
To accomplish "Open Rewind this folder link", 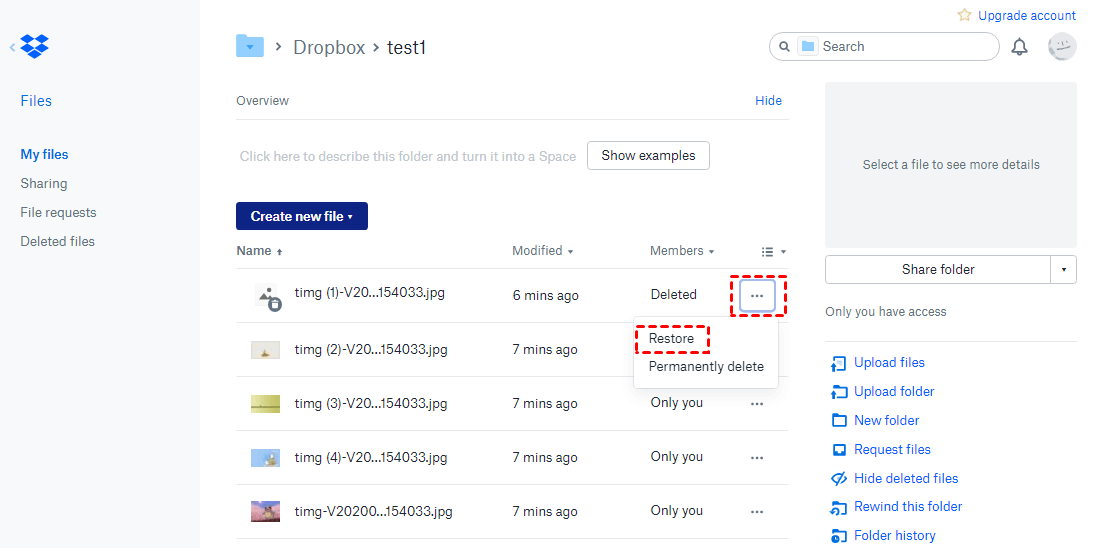I will [x=908, y=507].
